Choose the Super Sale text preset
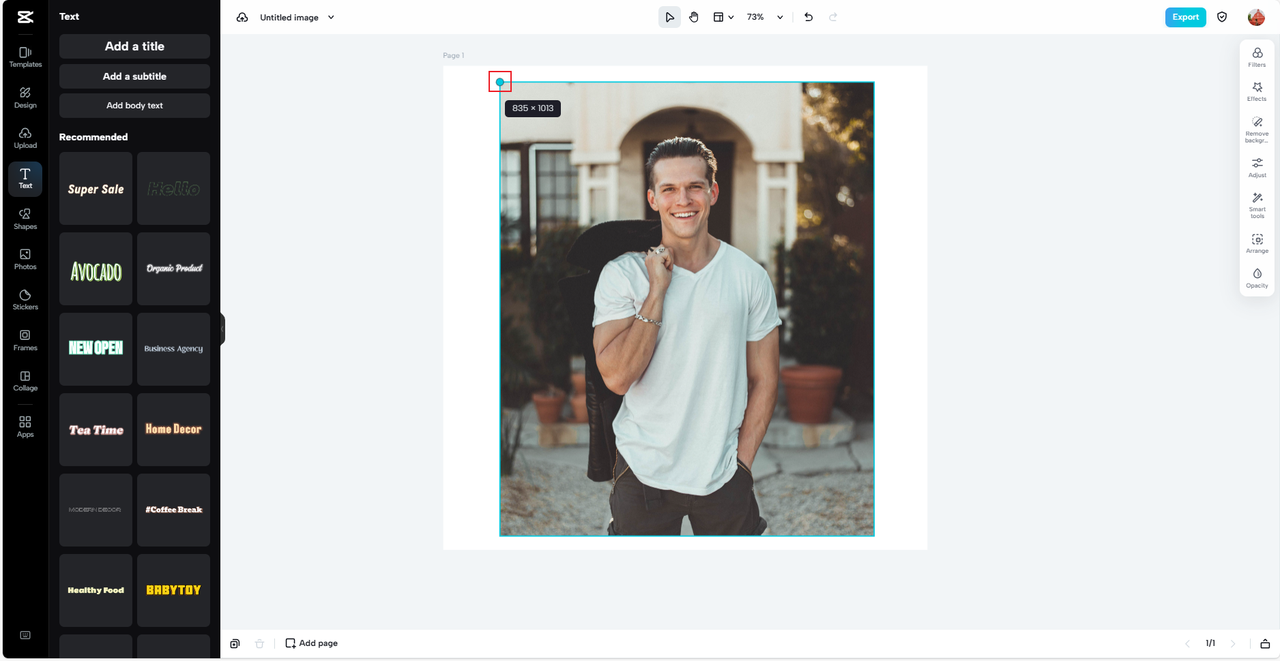The image size is (1280, 661). click(x=96, y=188)
